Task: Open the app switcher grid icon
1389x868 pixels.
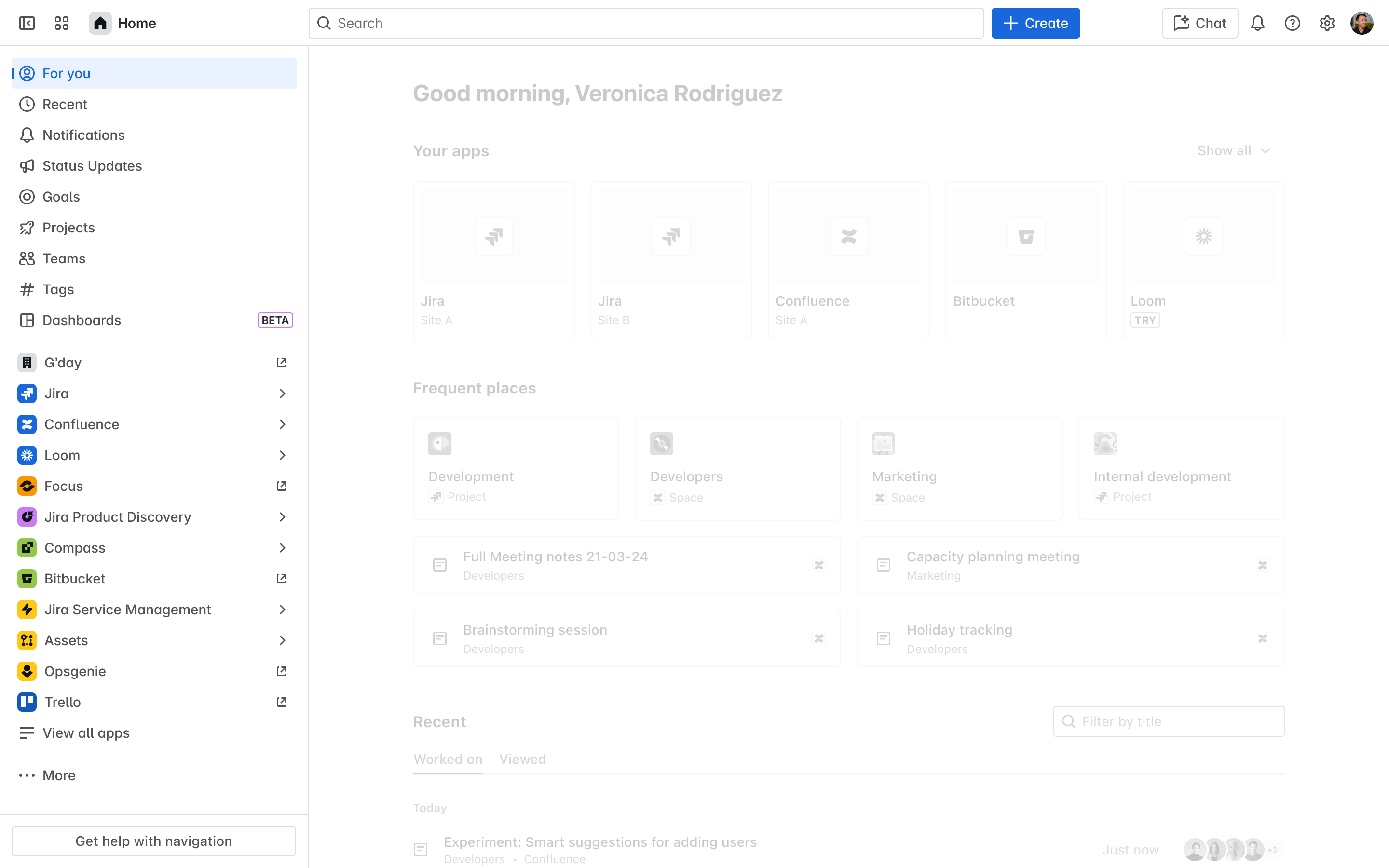Action: 61,23
